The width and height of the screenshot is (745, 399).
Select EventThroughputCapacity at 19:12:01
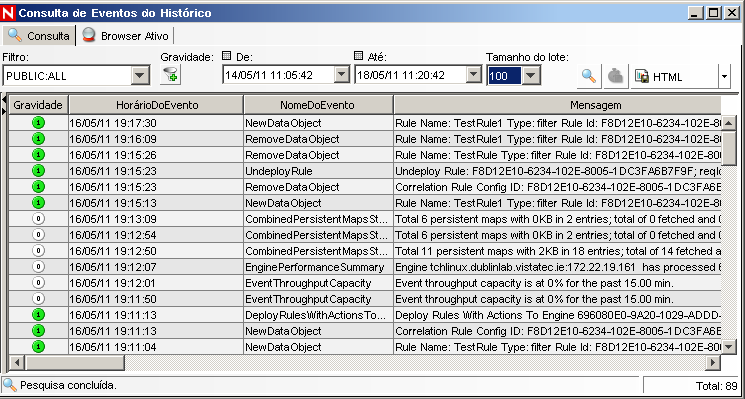click(318, 283)
